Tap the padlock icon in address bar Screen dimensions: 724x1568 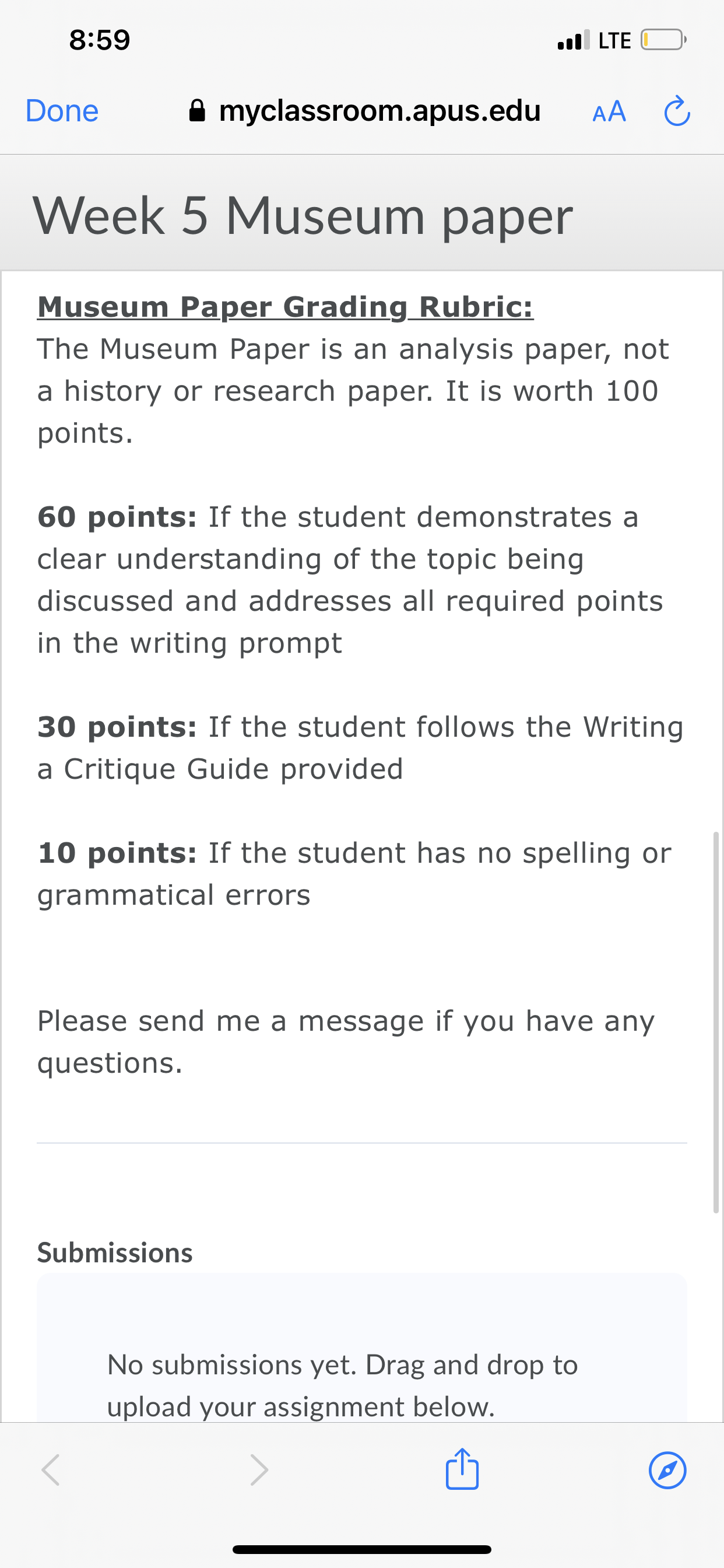pos(197,111)
